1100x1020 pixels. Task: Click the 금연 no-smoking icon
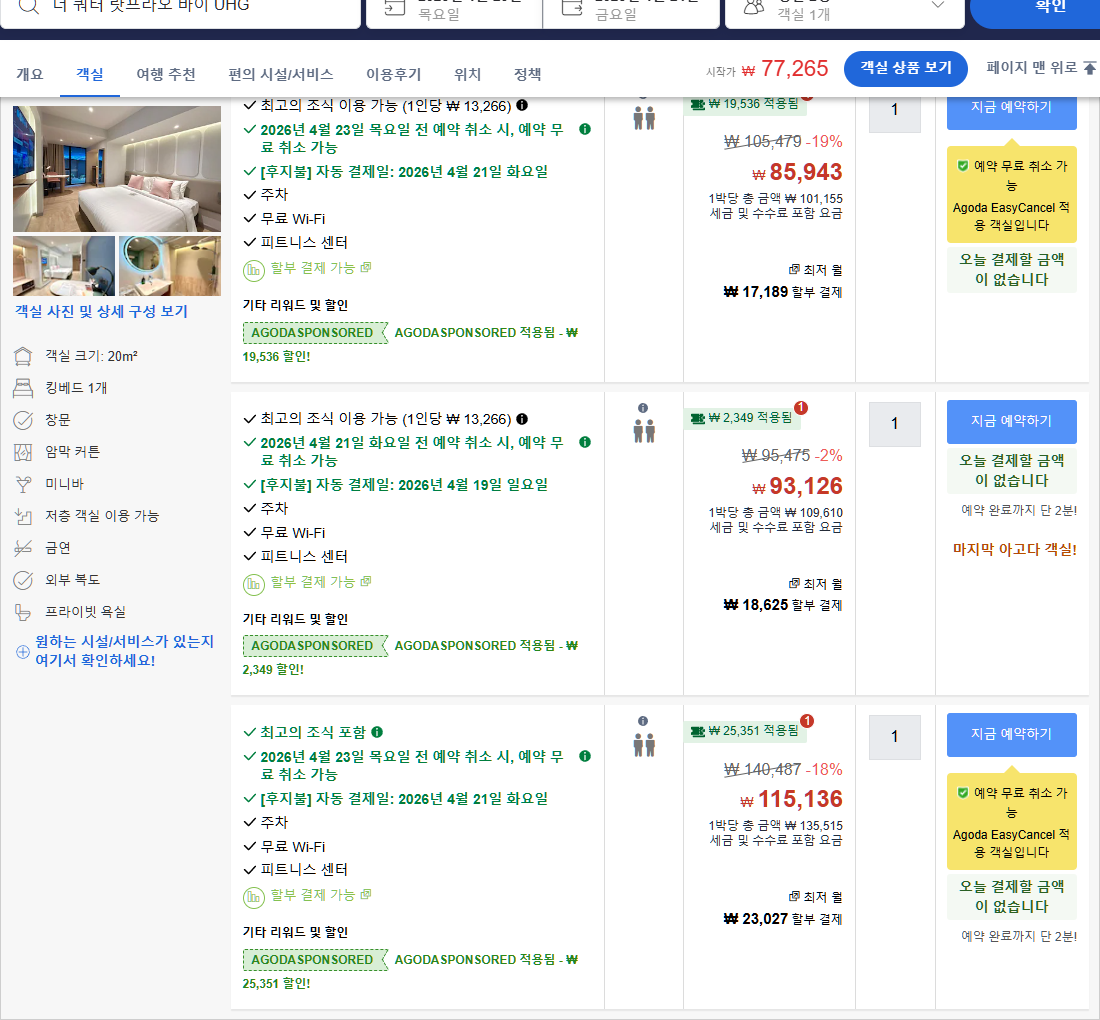pyautogui.click(x=21, y=548)
